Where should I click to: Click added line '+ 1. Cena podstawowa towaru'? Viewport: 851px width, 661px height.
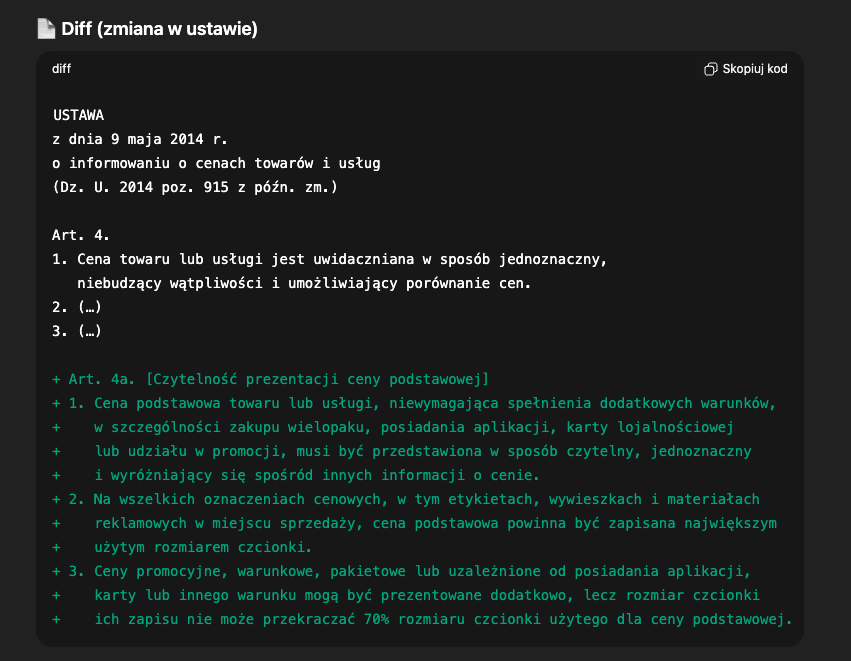point(414,403)
